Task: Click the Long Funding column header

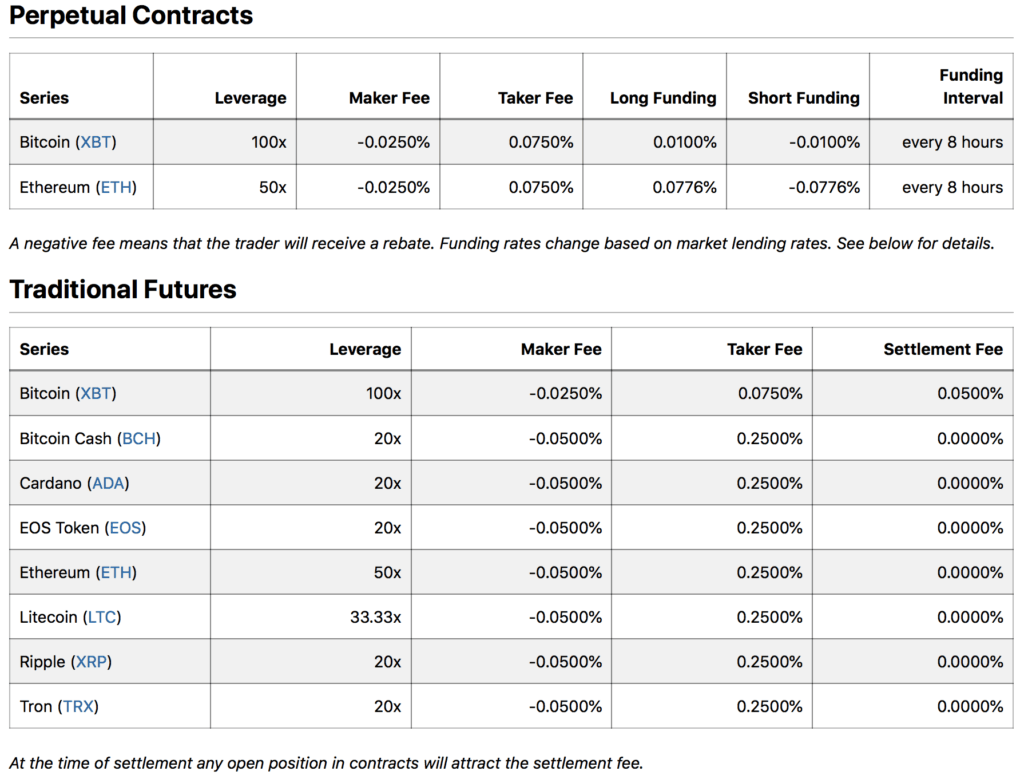Action: [x=663, y=98]
